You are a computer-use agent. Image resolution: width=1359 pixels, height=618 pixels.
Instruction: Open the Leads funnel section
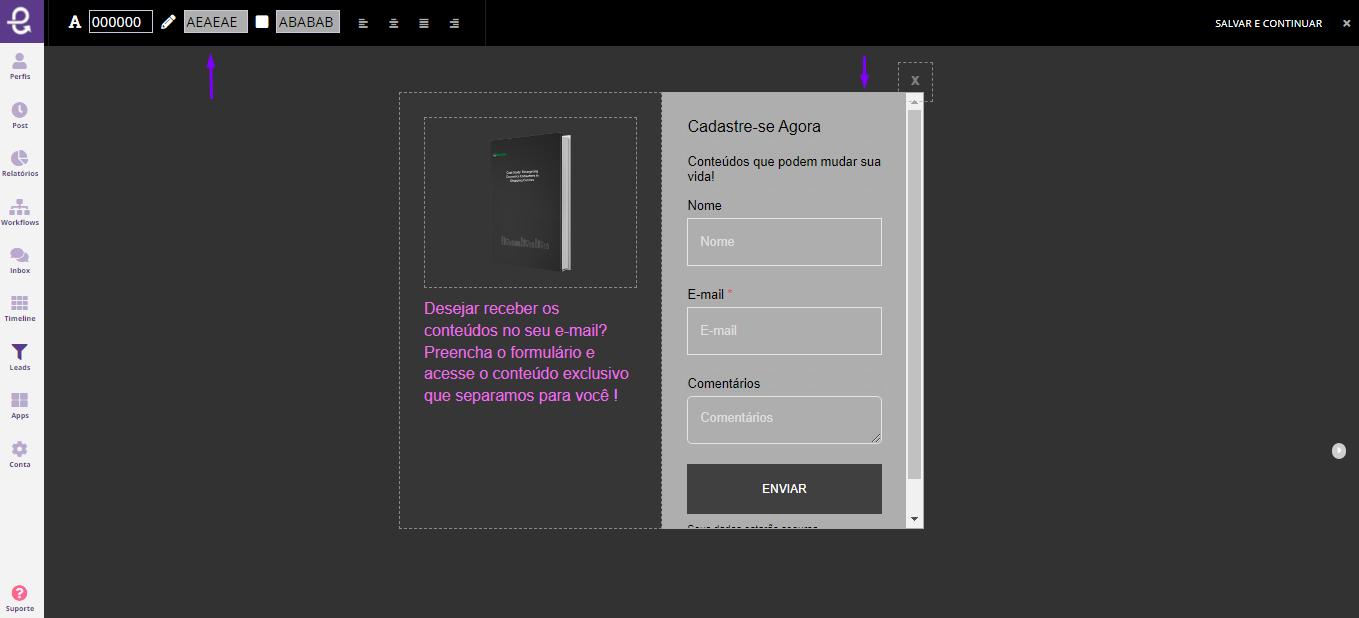(20, 357)
